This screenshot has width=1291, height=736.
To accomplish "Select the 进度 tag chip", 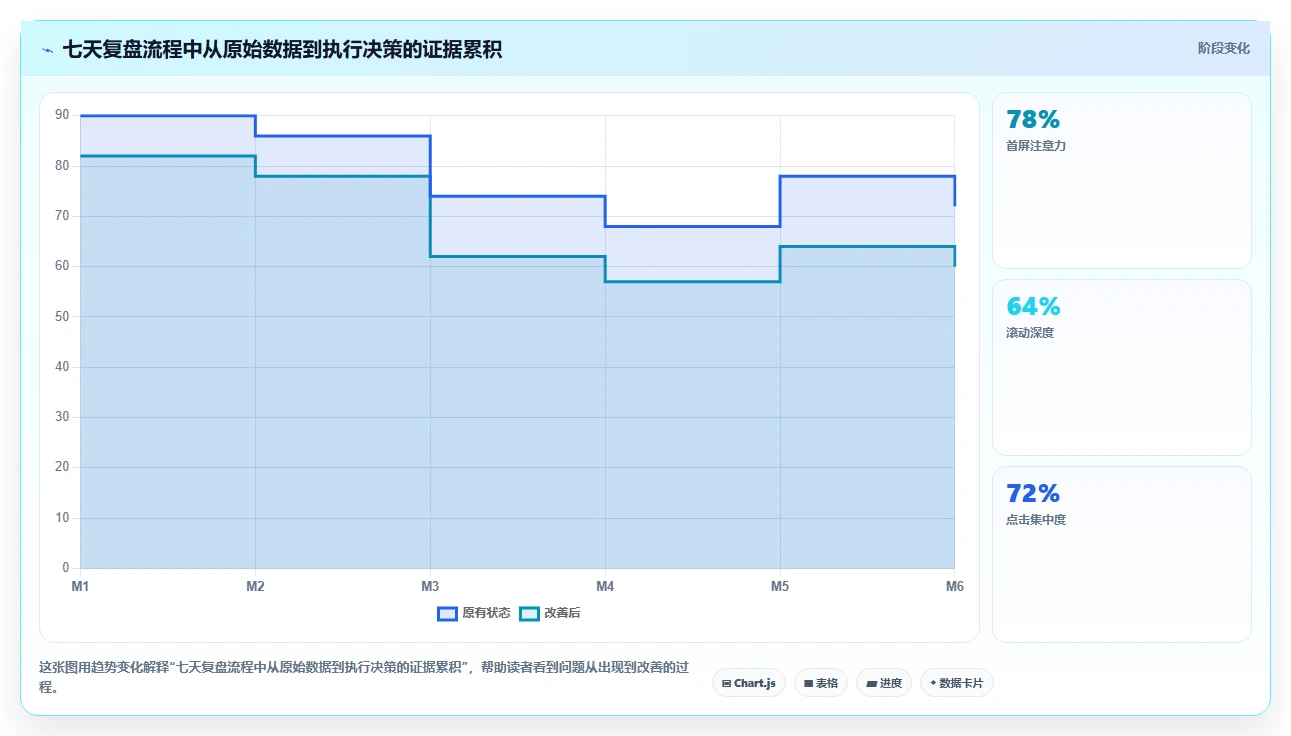I will point(884,683).
